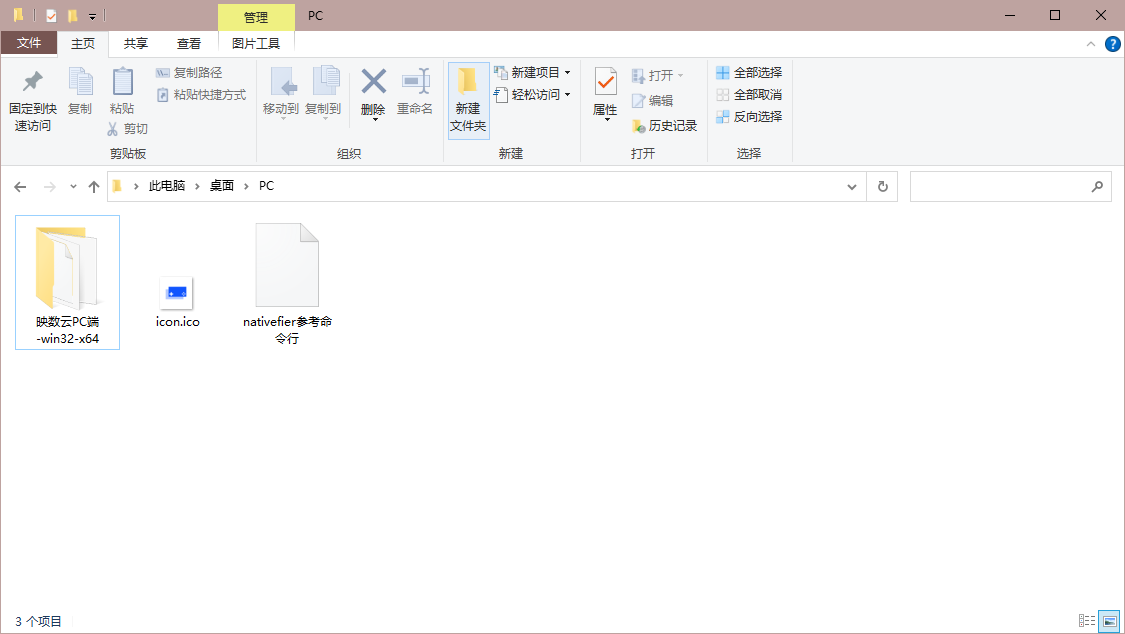Viewport: 1125px width, 634px height.
Task: Open the 新建项目 dropdown arrow
Action: 566,72
